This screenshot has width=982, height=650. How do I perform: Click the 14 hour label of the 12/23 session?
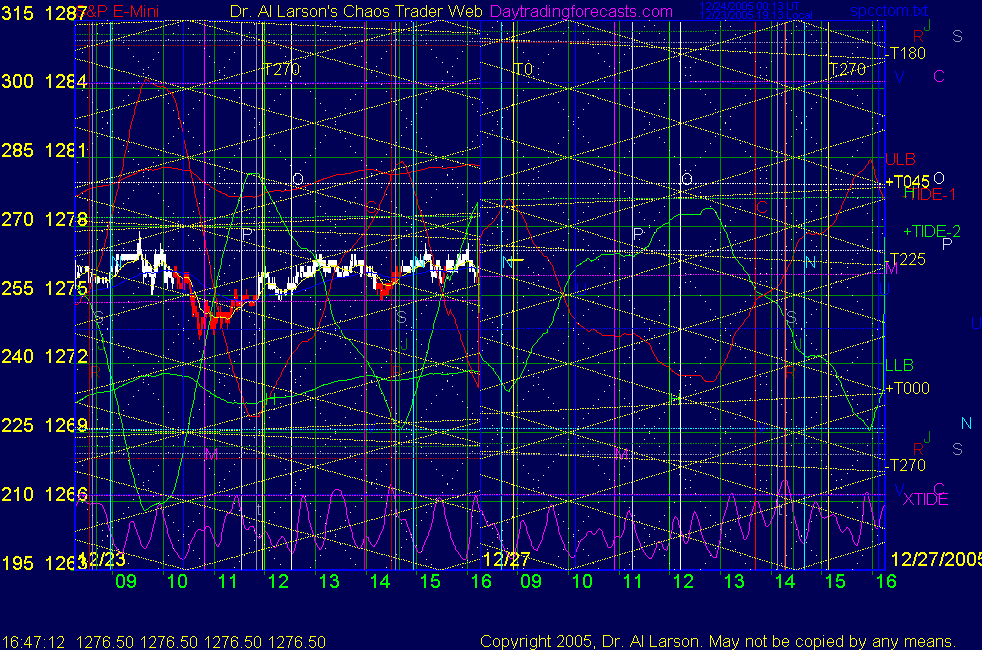click(x=380, y=581)
